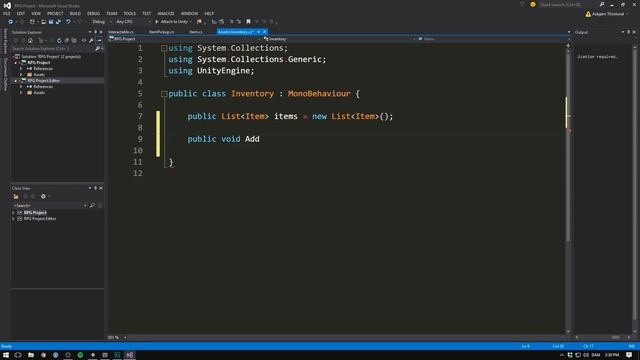This screenshot has width=640, height=360.
Task: Pin the Output panel
Action: (629, 32)
